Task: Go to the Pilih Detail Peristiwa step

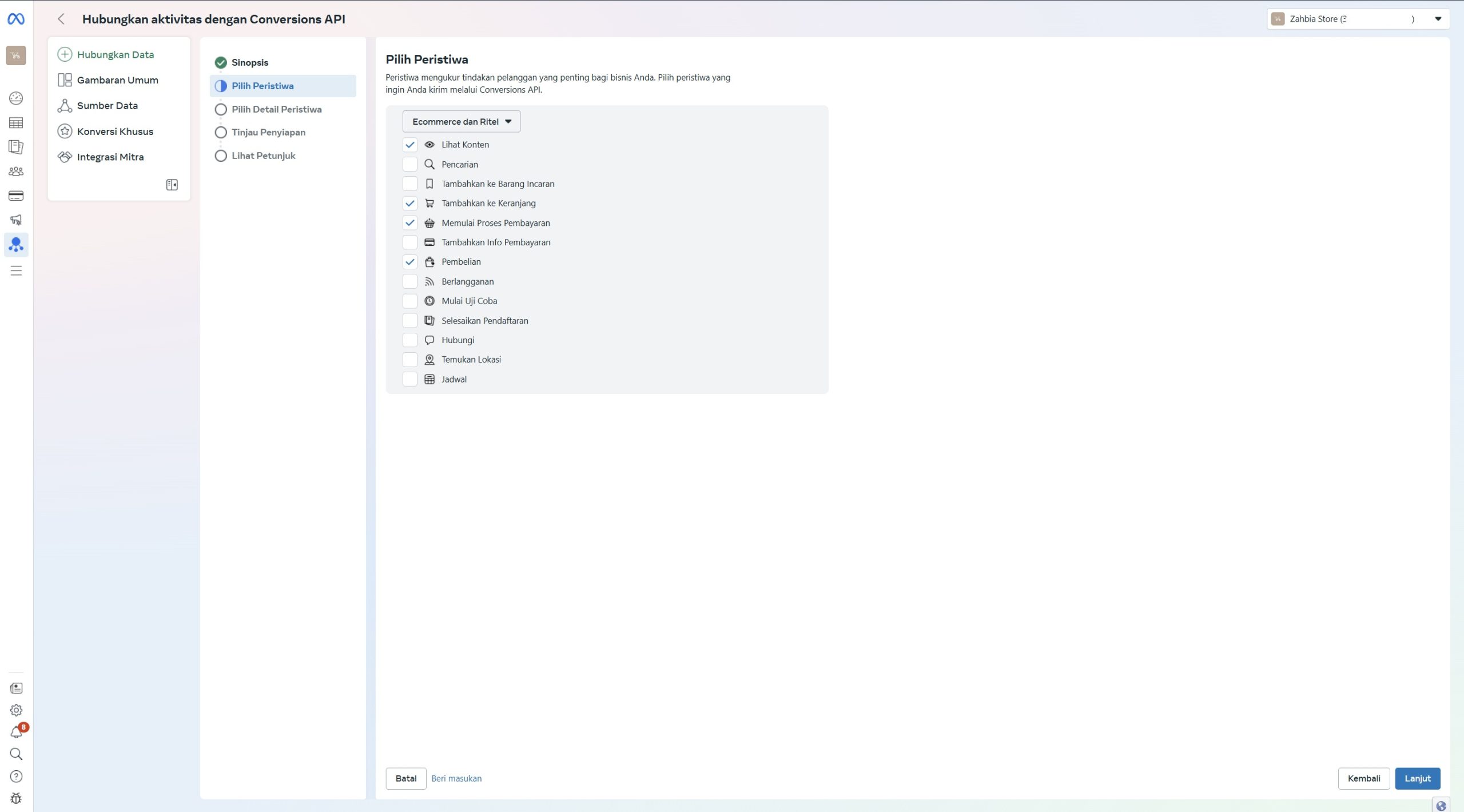Action: click(276, 109)
